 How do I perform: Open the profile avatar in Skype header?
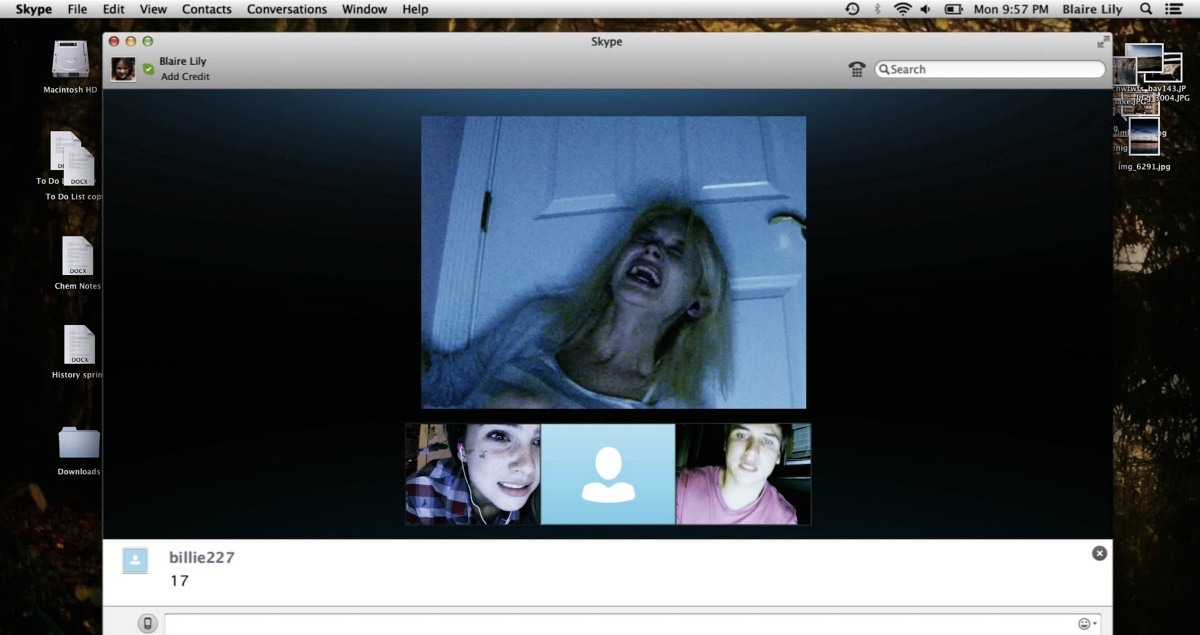tap(123, 69)
